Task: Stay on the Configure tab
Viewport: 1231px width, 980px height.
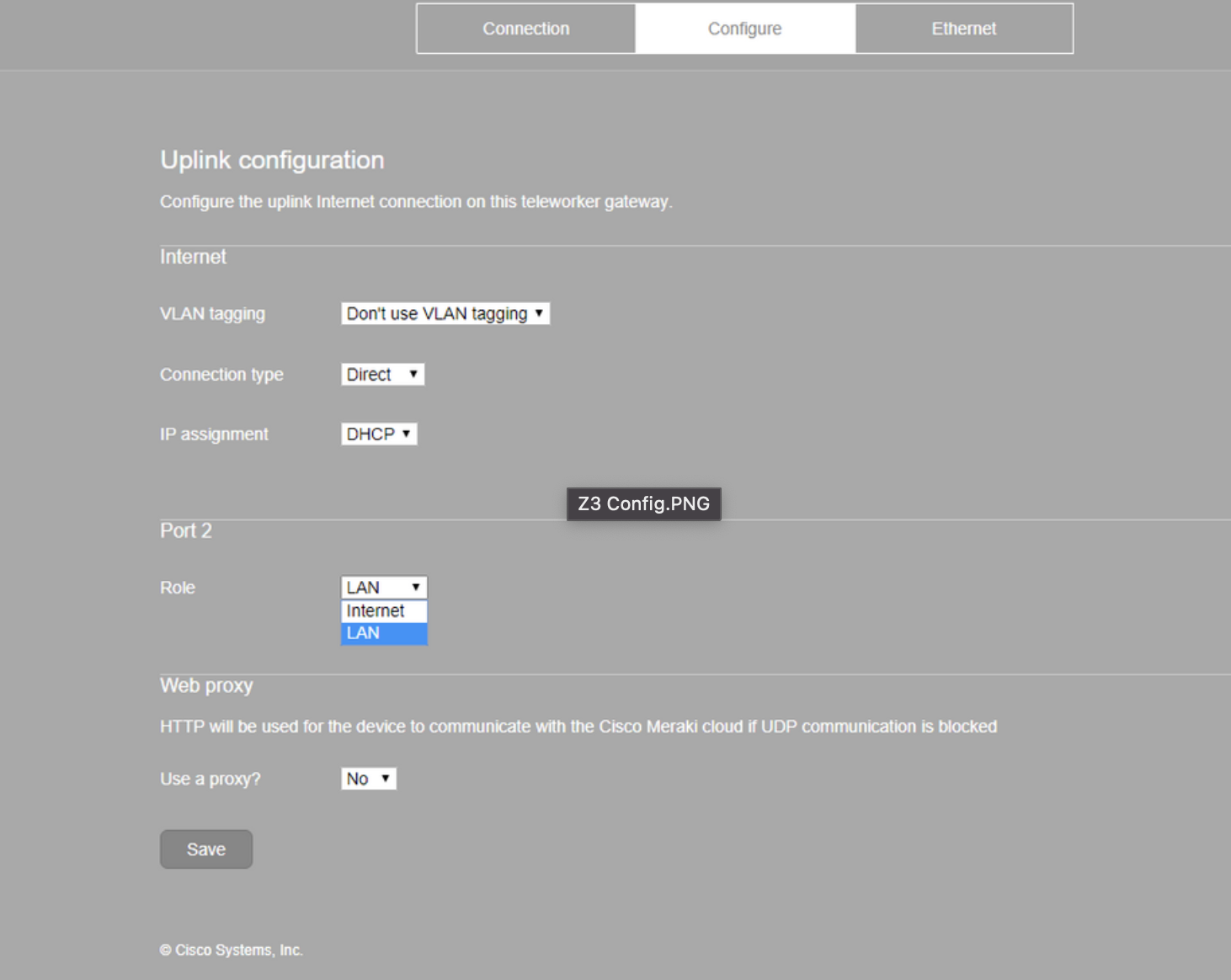Action: [x=744, y=28]
